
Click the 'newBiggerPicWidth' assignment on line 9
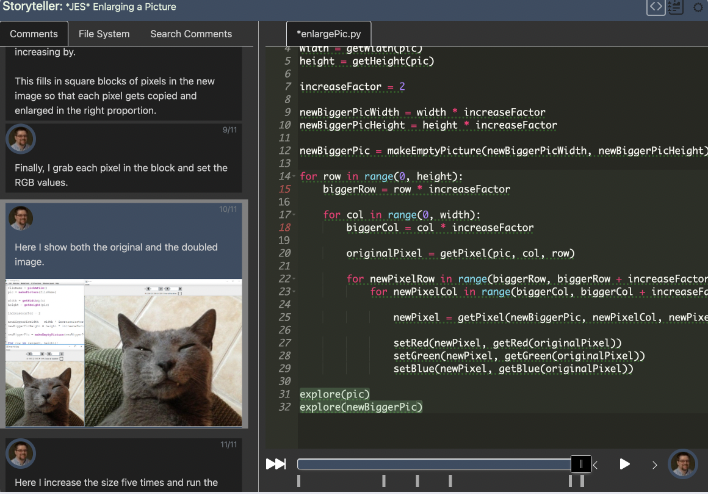(x=423, y=112)
